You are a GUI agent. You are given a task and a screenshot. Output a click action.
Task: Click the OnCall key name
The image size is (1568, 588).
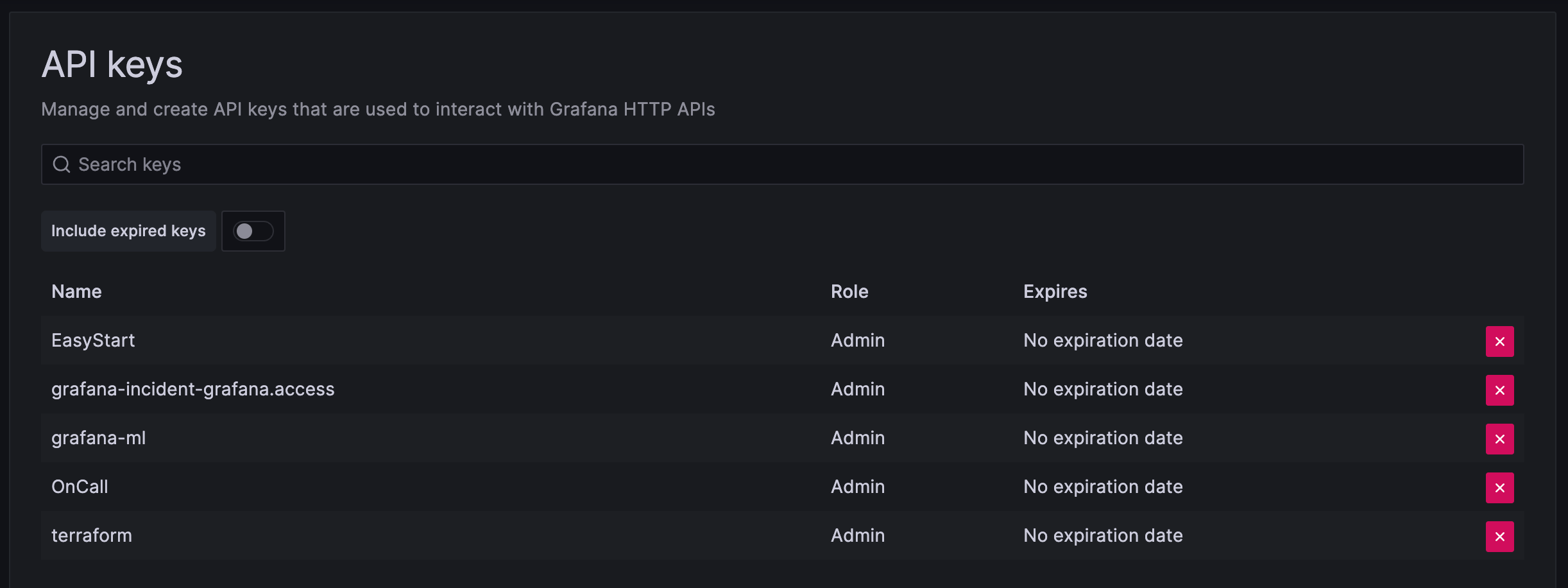(x=80, y=487)
